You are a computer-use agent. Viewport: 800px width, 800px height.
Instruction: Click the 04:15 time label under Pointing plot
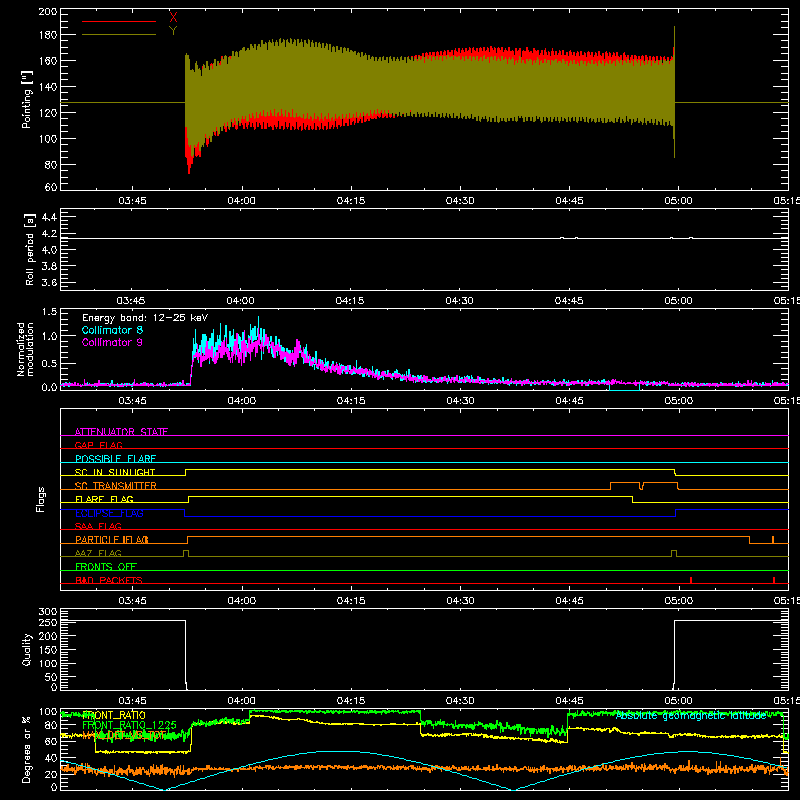coord(351,201)
